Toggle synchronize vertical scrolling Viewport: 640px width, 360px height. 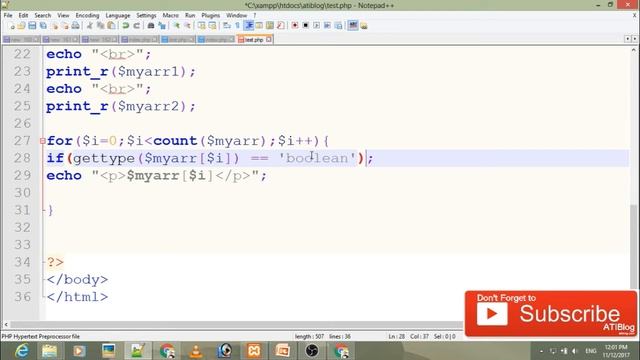[x=202, y=26]
